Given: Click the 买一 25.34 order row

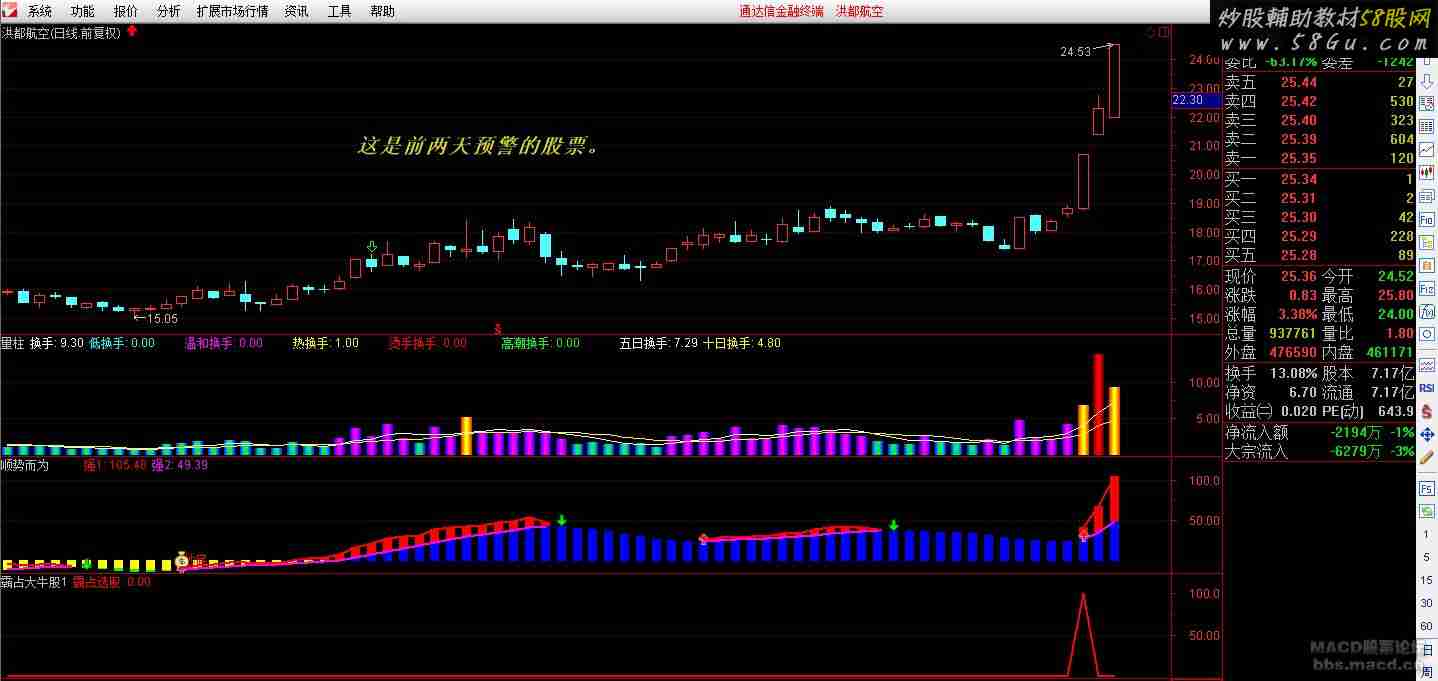Looking at the screenshot, I should pos(1320,179).
